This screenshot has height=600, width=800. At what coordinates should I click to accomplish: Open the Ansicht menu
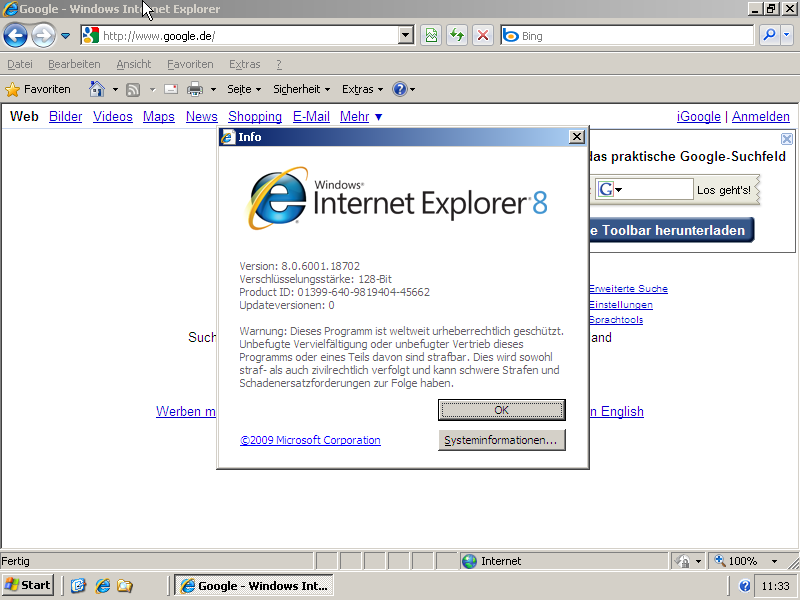[134, 64]
